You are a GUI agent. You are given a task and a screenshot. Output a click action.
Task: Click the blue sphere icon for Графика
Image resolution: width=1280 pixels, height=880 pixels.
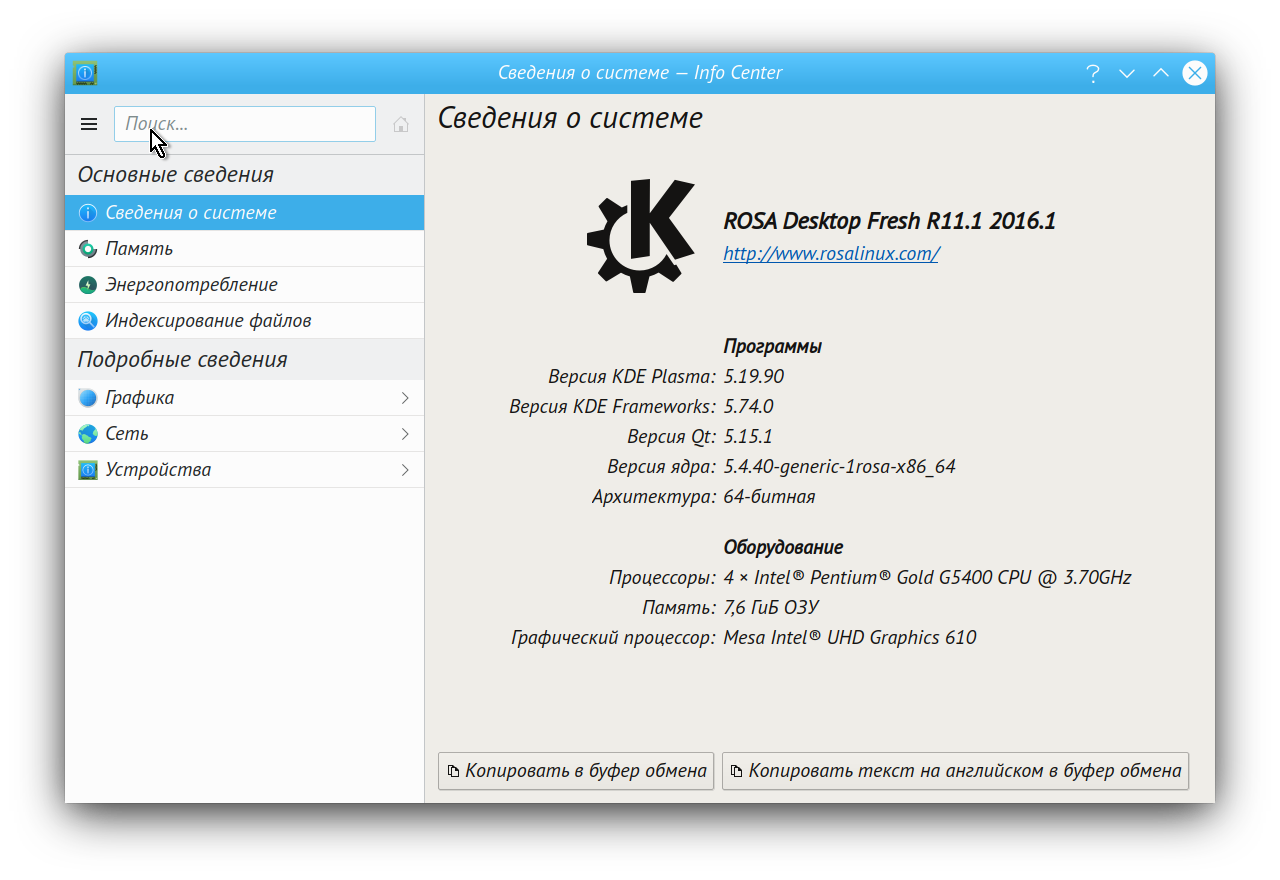click(88, 398)
